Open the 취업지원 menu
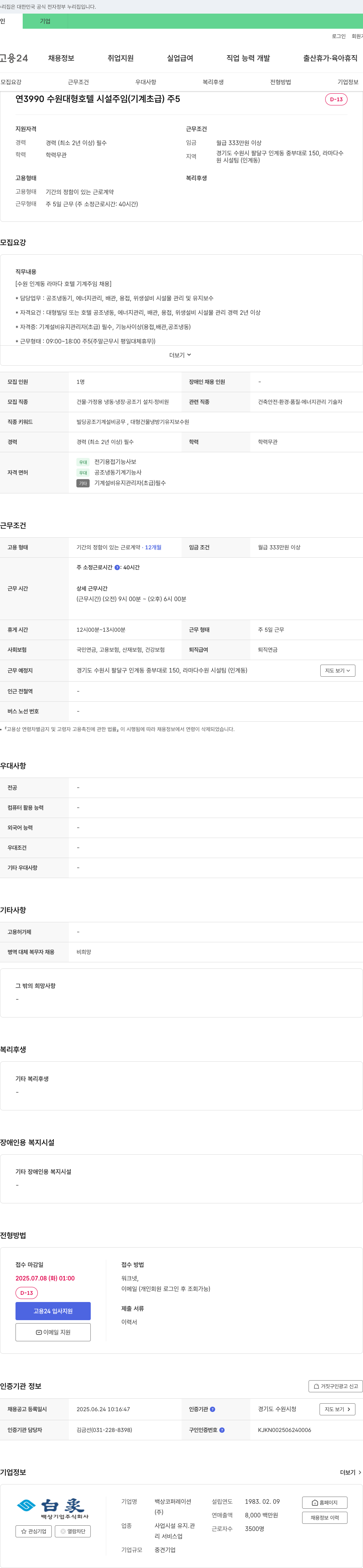 (x=121, y=59)
